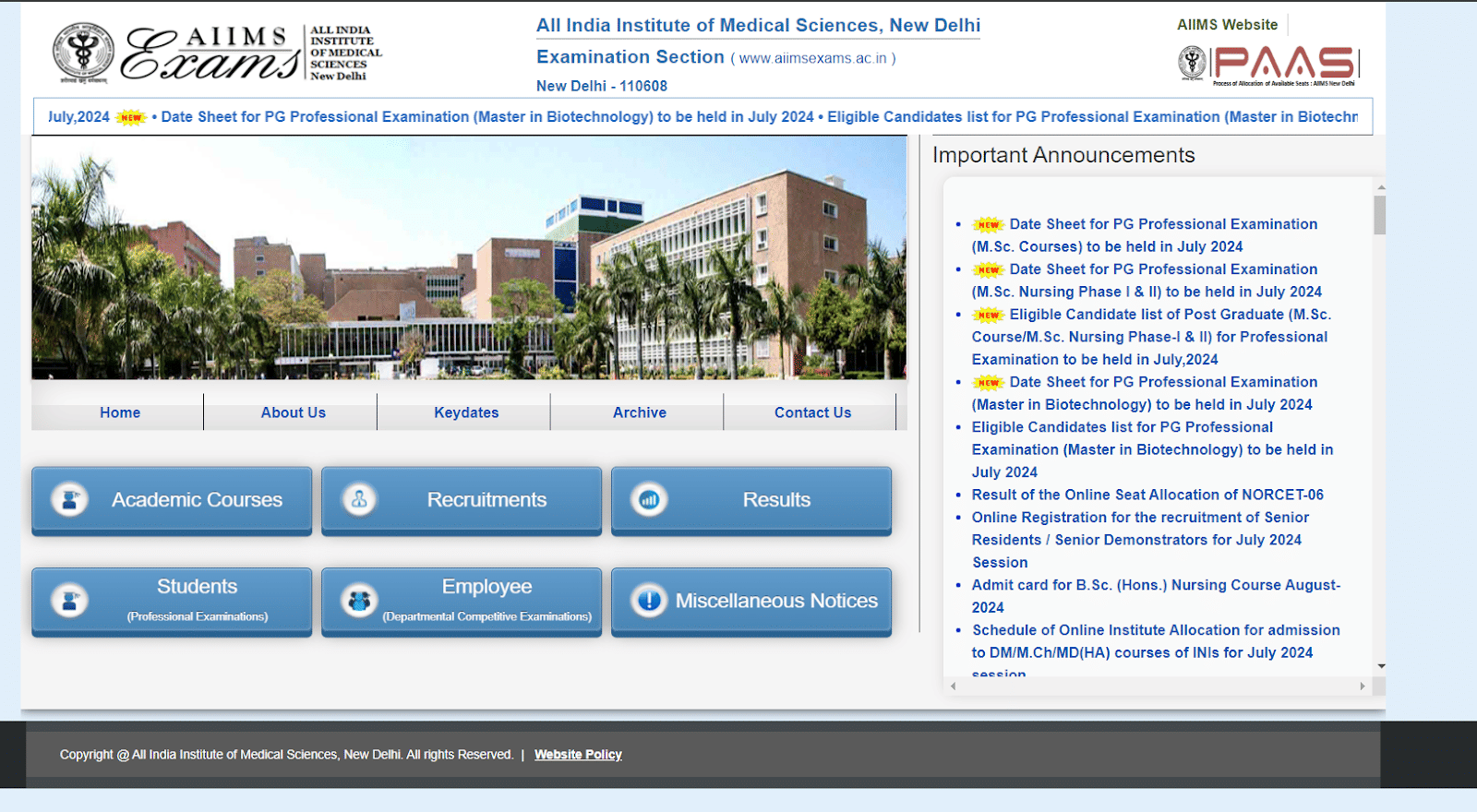The image size is (1477, 812).
Task: Open Date Sheet for M.Sc. Courses July 2024
Action: pos(1146,235)
